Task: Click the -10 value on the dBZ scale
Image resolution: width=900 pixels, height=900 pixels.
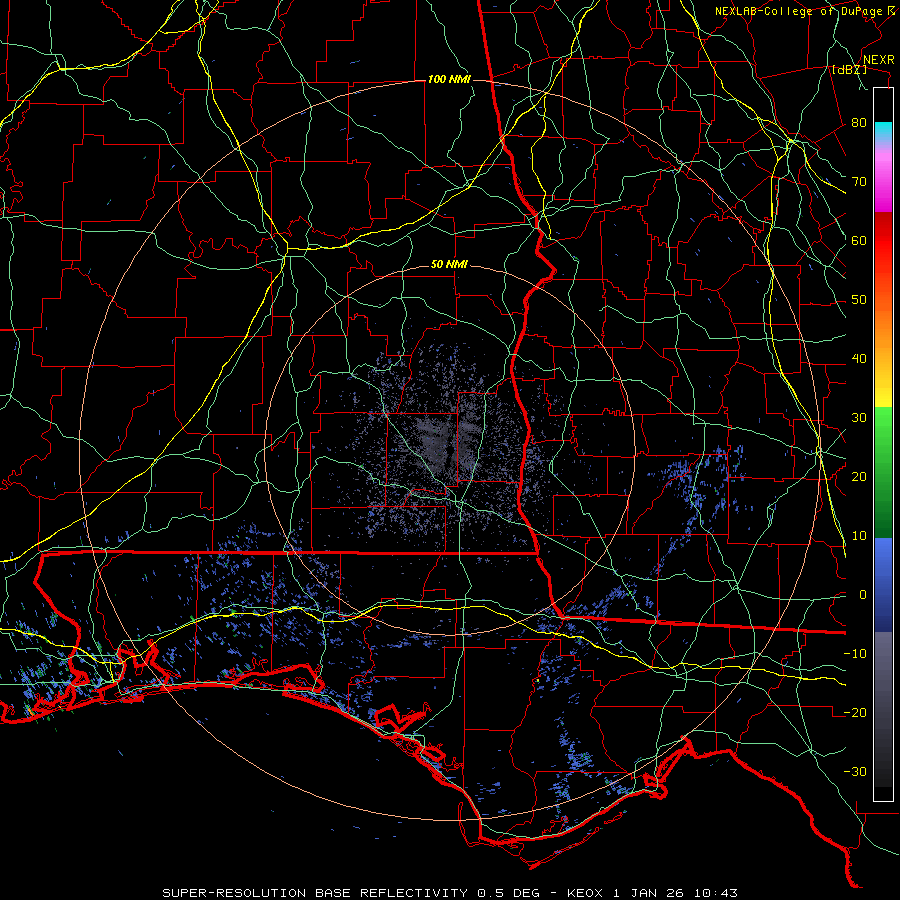Action: pos(855,654)
